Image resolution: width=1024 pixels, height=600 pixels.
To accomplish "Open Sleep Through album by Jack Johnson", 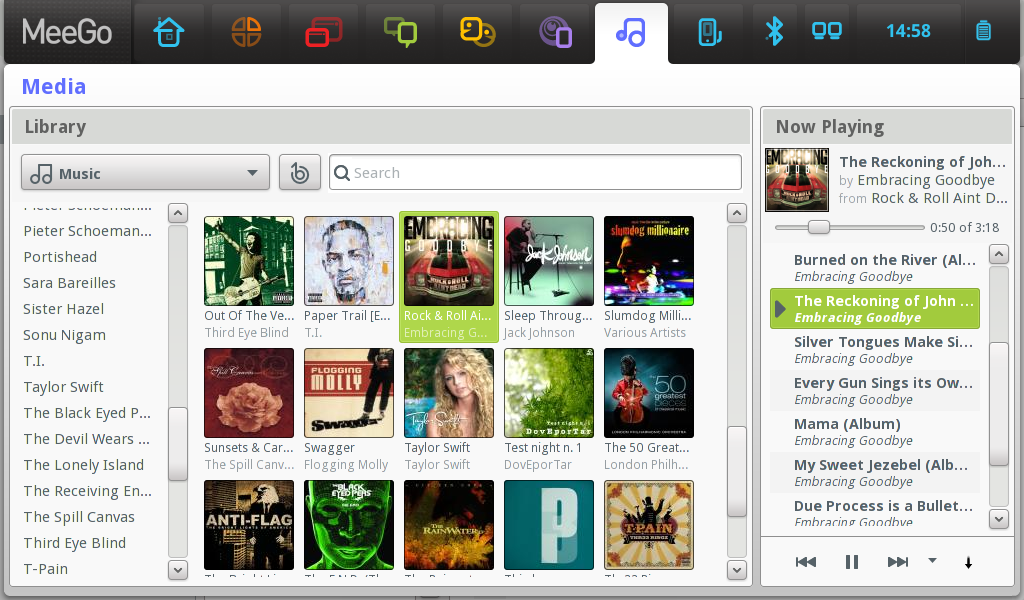I will 549,261.
